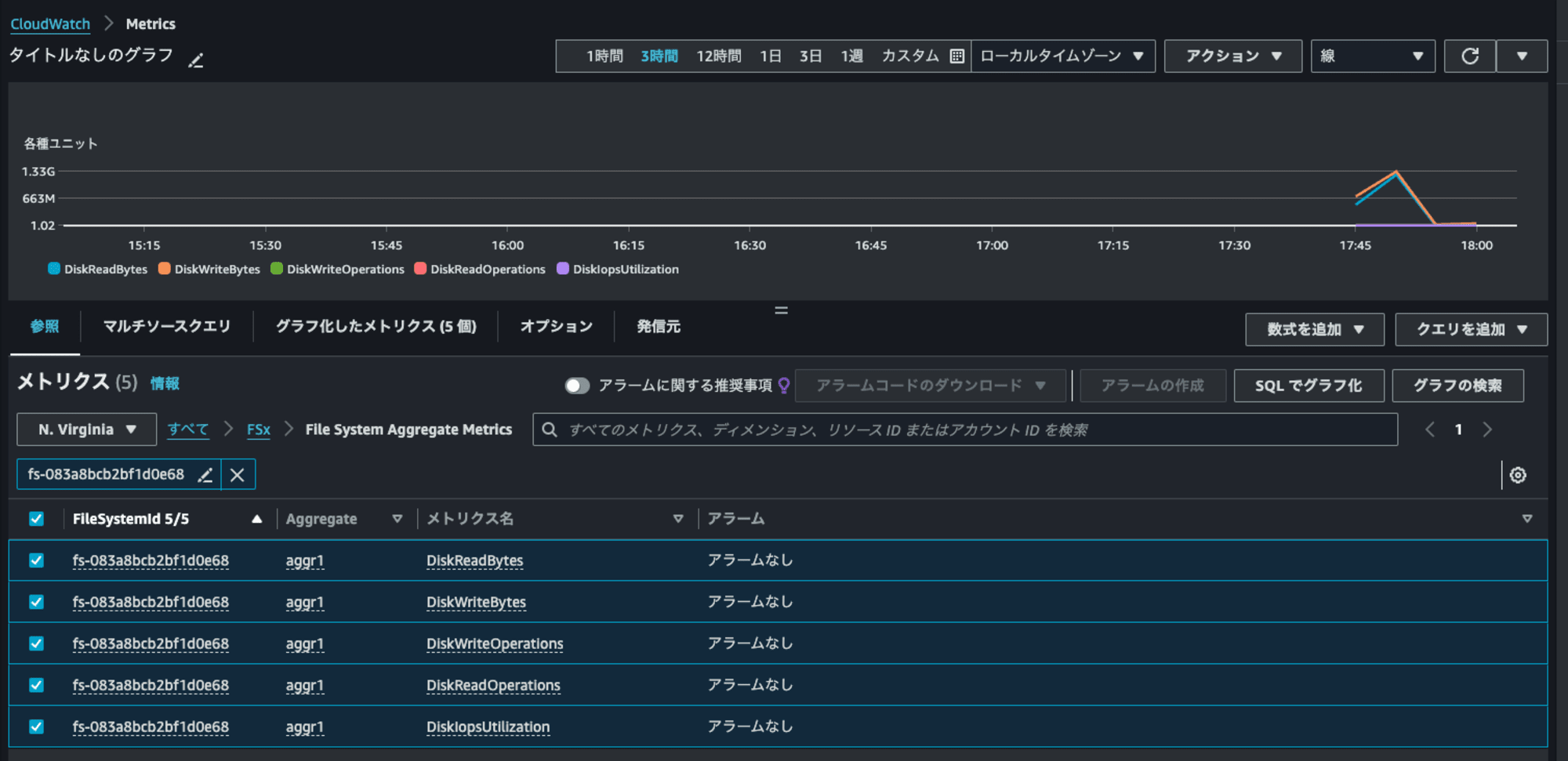The width and height of the screenshot is (1568, 761).
Task: Edit graph title with pencil icon
Action: coord(196,60)
